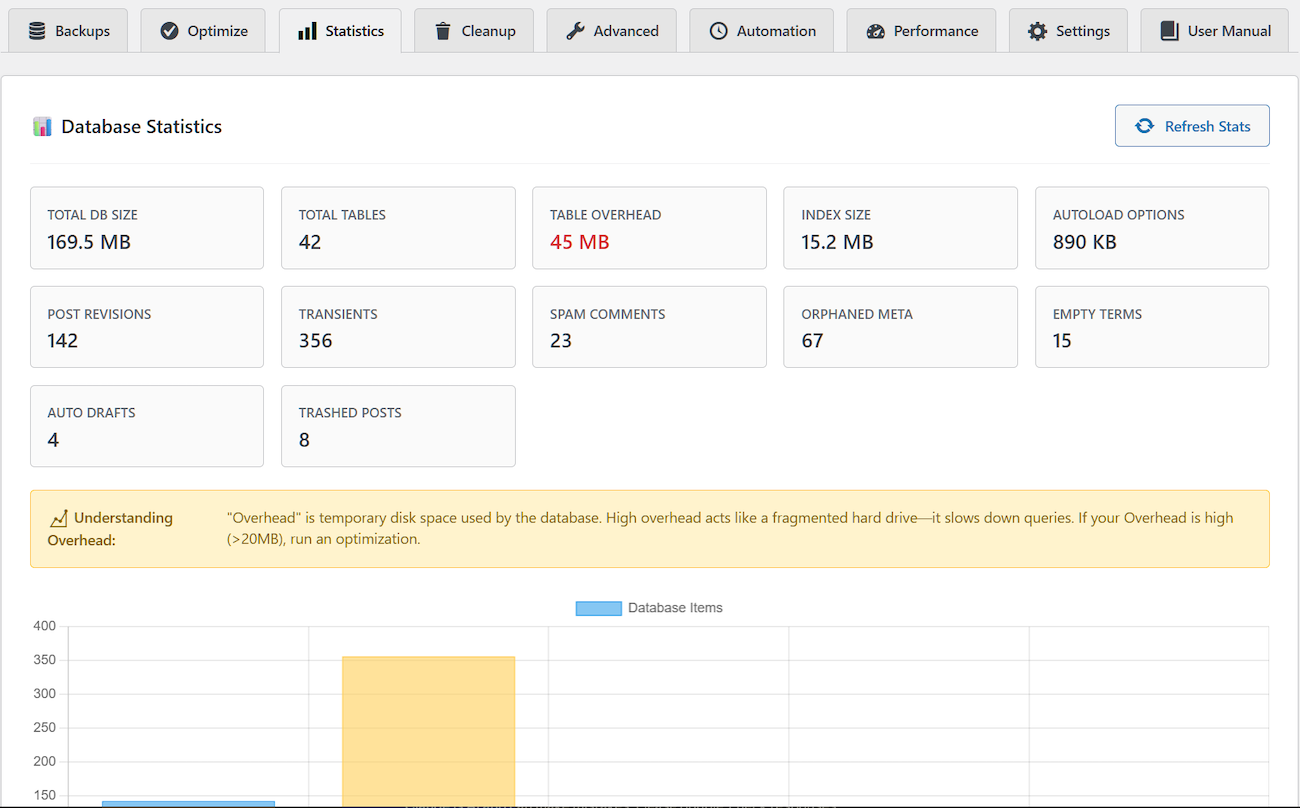Image resolution: width=1300 pixels, height=808 pixels.
Task: Click the database icon on Backups tab
Action: 37,31
